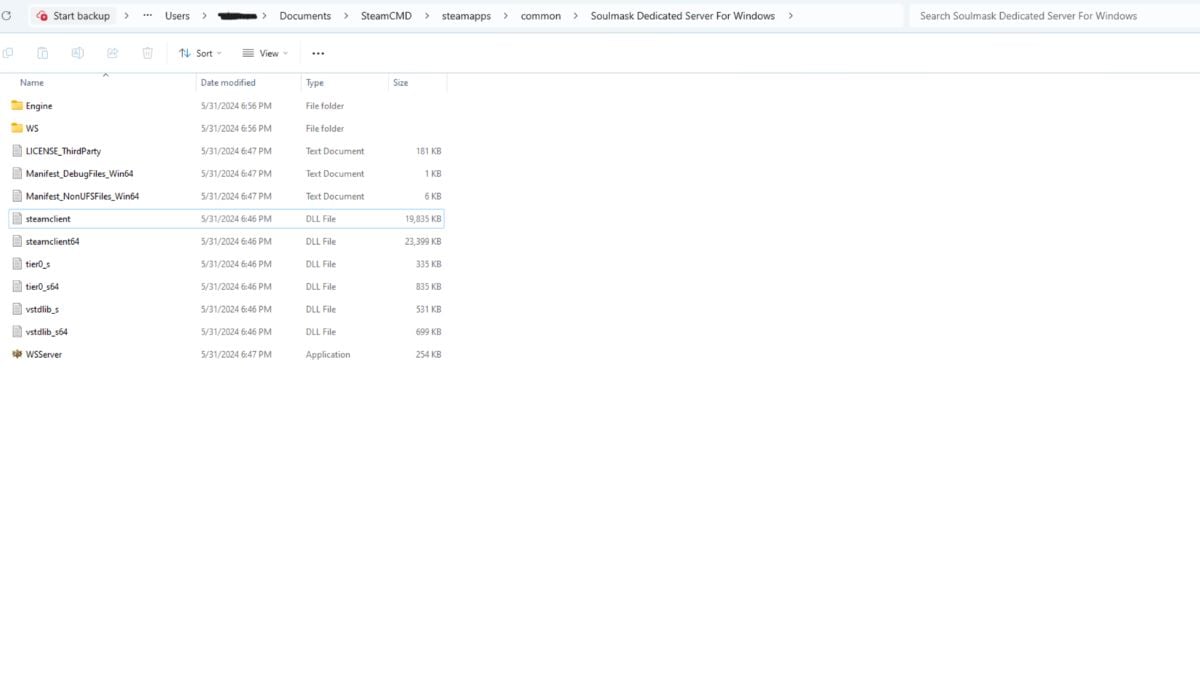The height and width of the screenshot is (675, 1200).
Task: Go to the Documents breadcrumb entry
Action: coord(305,15)
